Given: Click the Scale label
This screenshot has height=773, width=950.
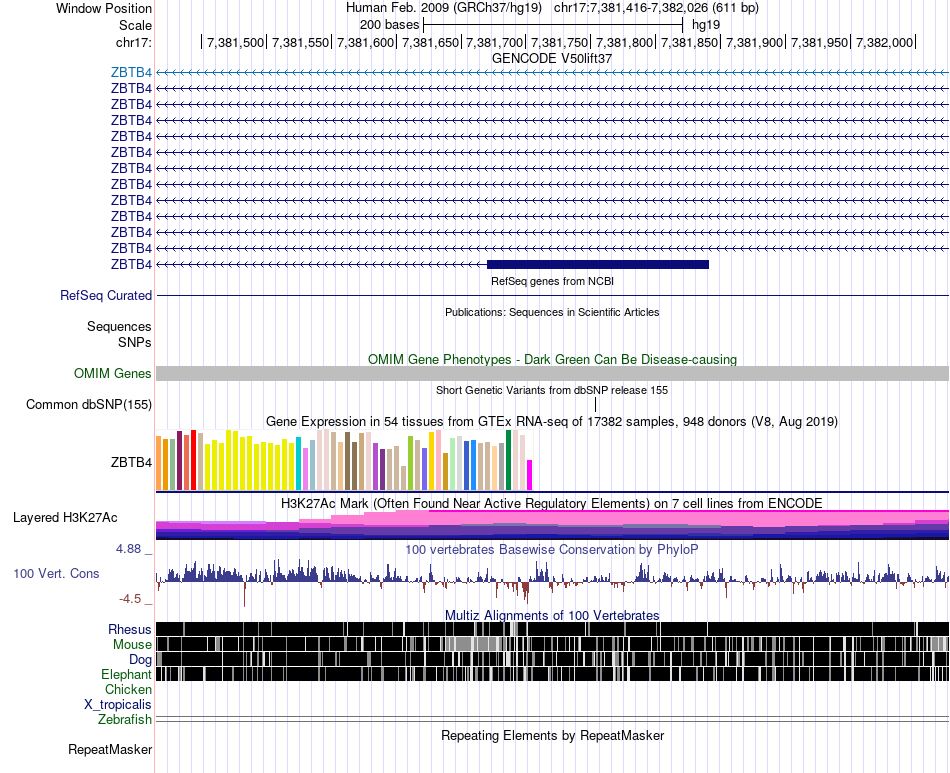Looking at the screenshot, I should click(x=135, y=25).
